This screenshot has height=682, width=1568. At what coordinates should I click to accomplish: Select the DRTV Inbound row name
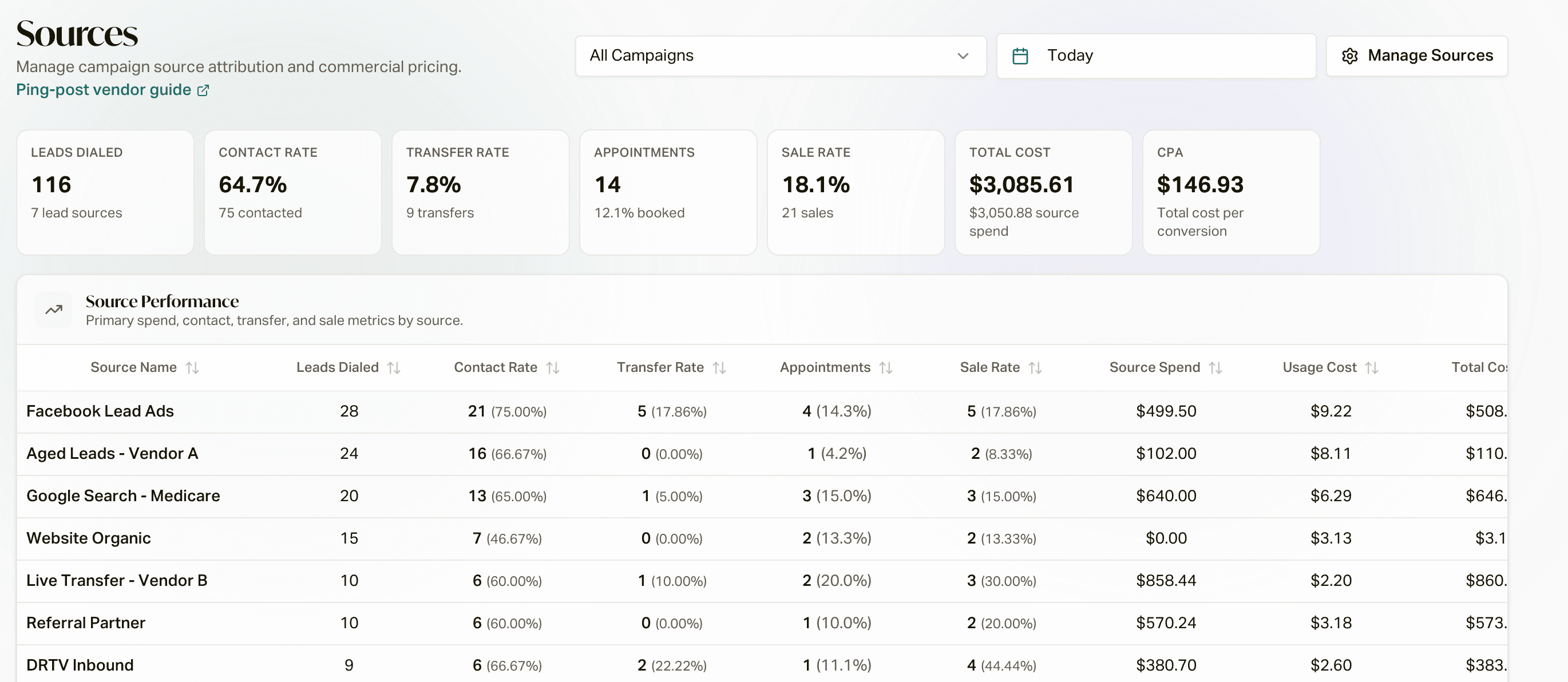pyautogui.click(x=80, y=665)
